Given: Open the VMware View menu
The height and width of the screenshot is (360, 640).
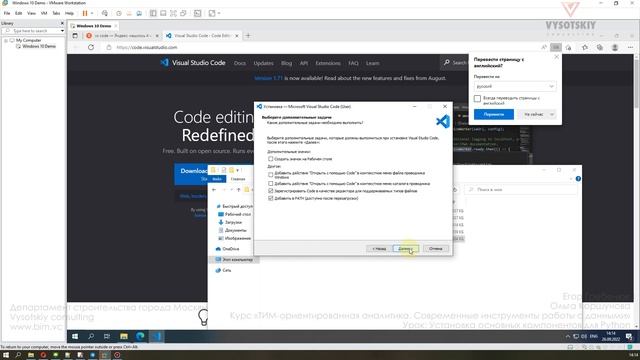Looking at the screenshot, I should click(x=31, y=13).
